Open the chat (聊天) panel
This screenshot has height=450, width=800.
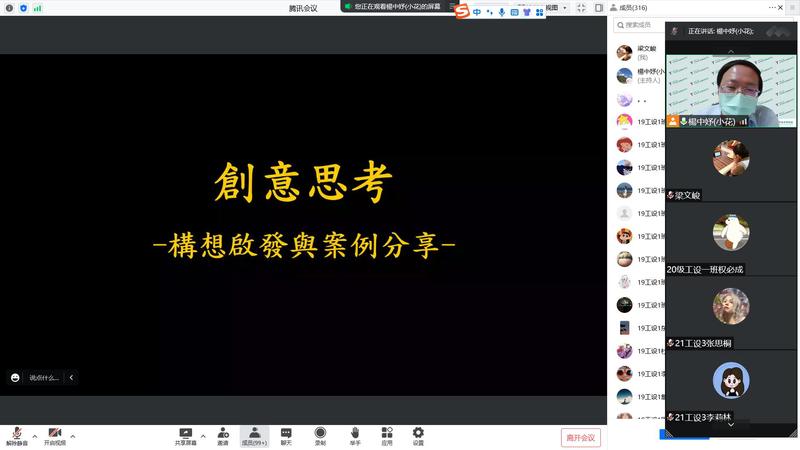pyautogui.click(x=286, y=433)
